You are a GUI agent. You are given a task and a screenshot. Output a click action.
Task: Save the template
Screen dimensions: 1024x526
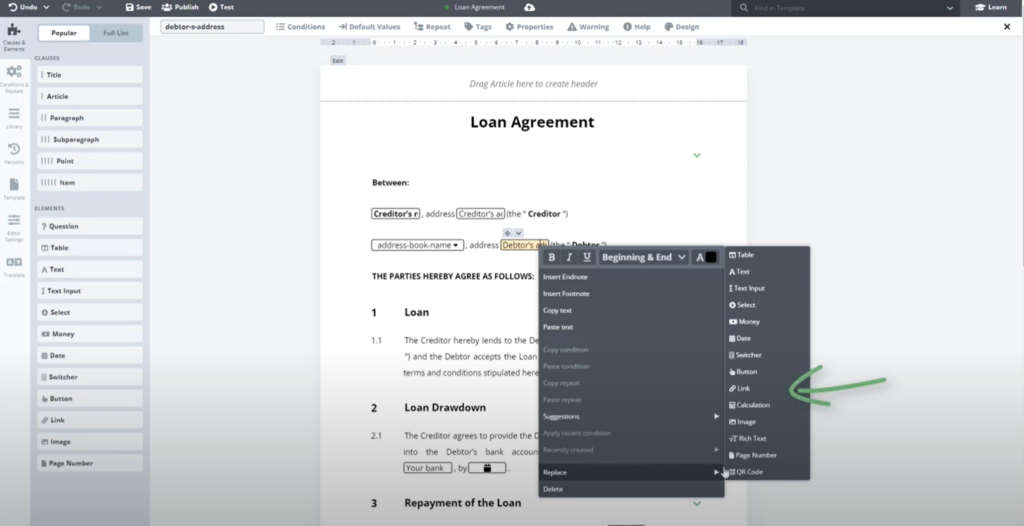[x=138, y=7]
